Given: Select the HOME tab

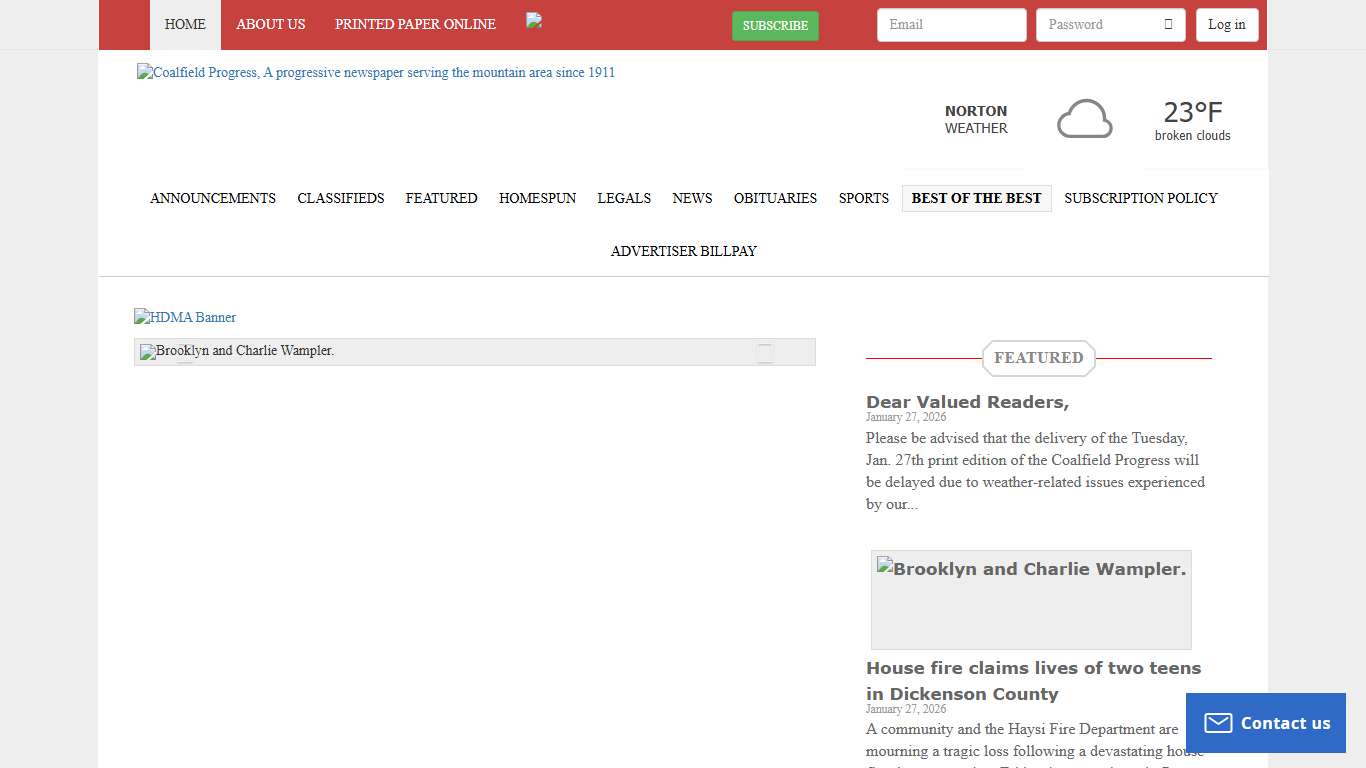Looking at the screenshot, I should point(185,24).
